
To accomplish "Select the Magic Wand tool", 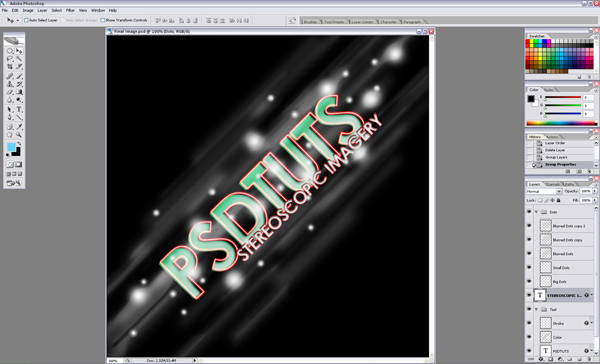I will [x=19, y=59].
